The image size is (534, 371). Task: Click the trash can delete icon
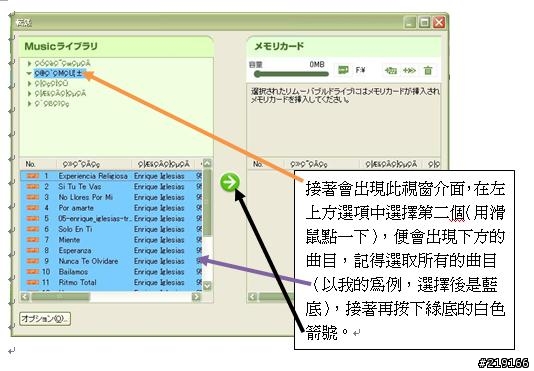[428, 70]
